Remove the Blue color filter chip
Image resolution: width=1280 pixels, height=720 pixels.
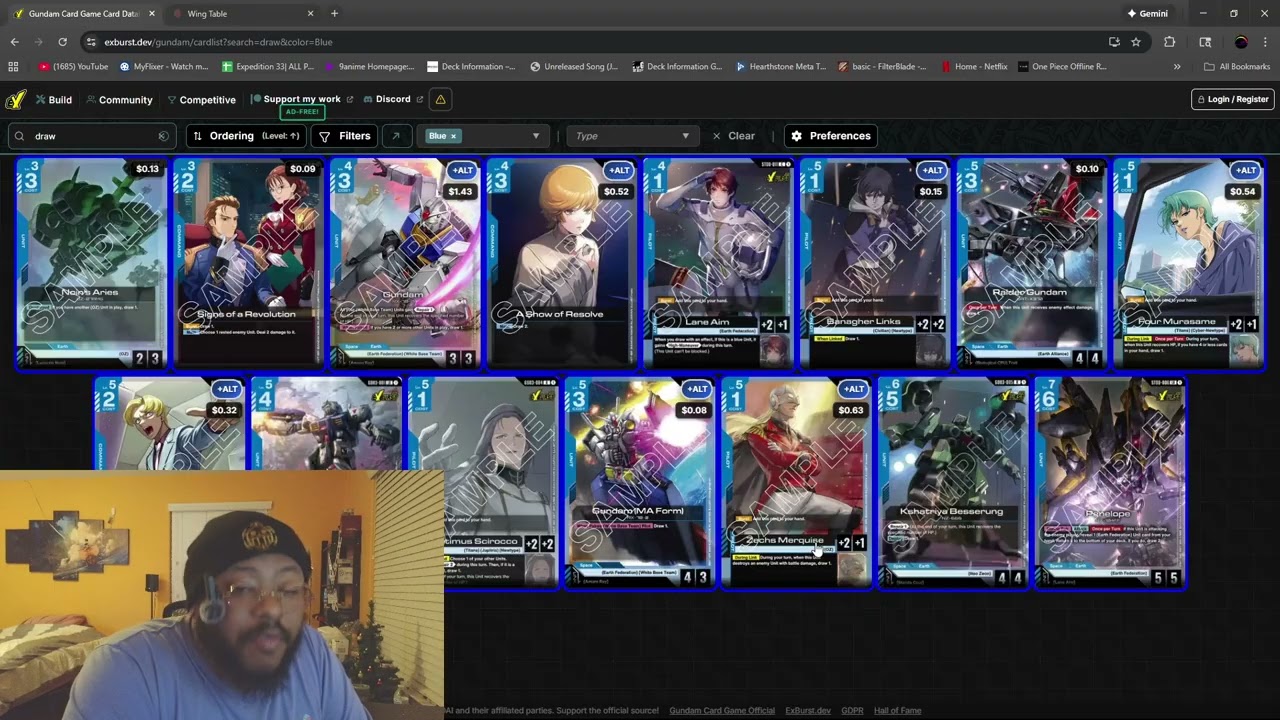[x=453, y=136]
